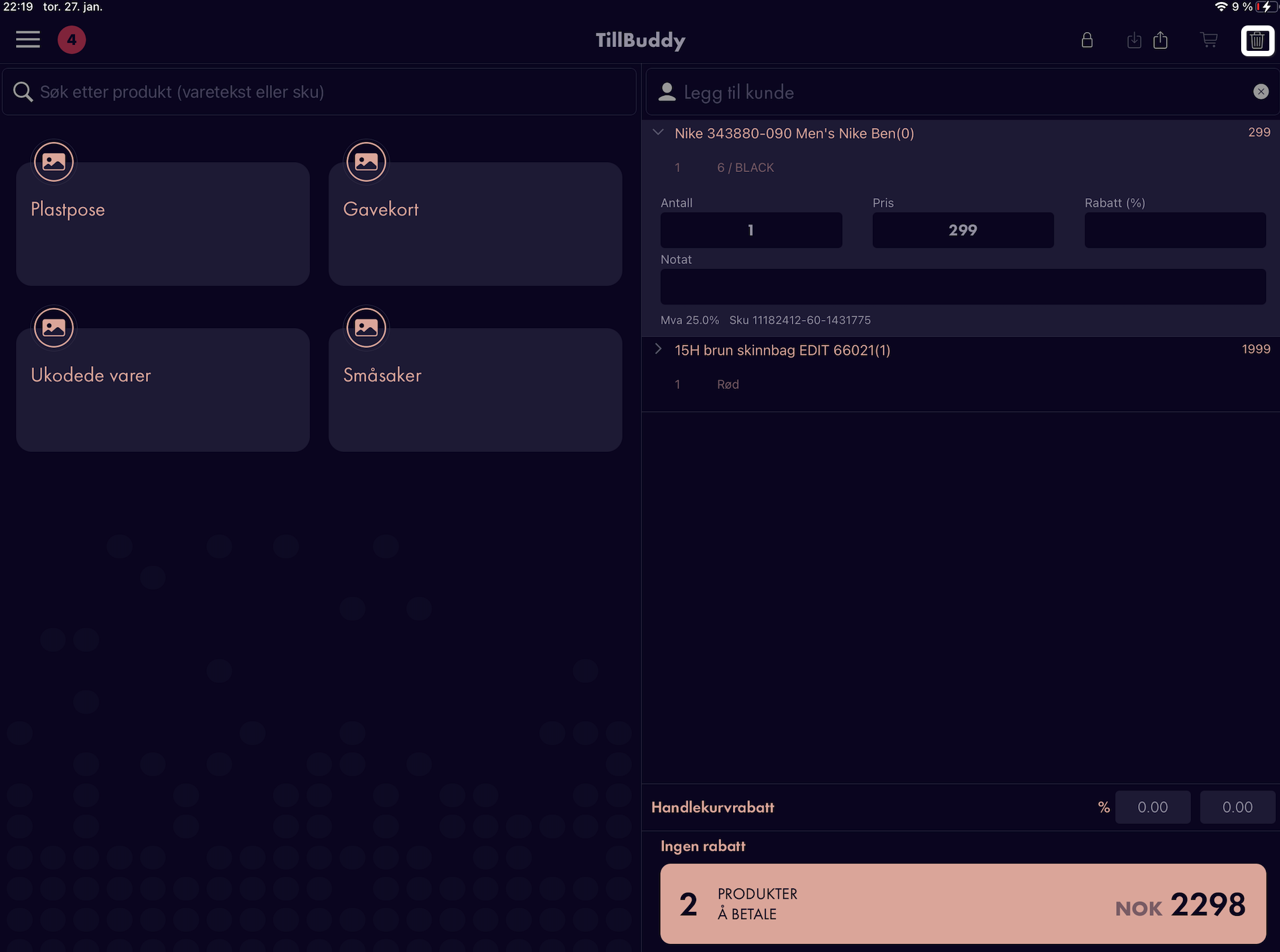Image resolution: width=1280 pixels, height=952 pixels.
Task: Clear customer with the round X icon
Action: point(1261,92)
